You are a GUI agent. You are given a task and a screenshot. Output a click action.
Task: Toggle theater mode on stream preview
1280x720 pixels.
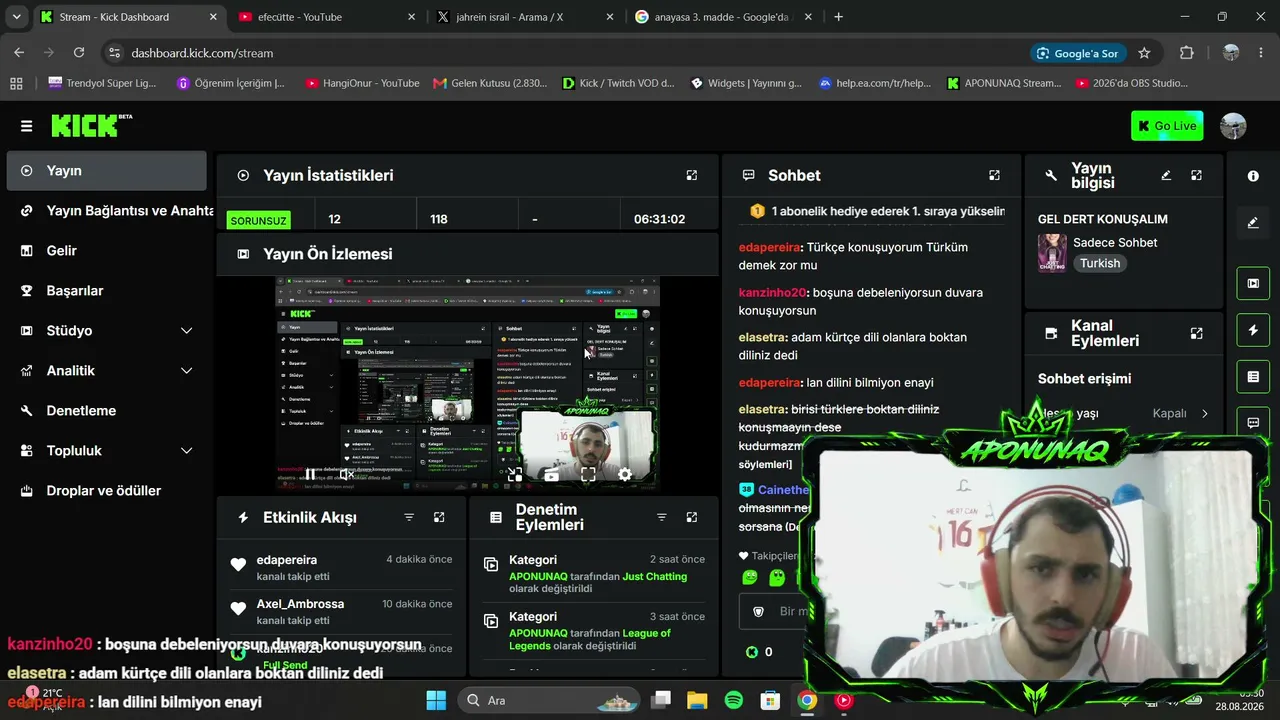point(551,474)
